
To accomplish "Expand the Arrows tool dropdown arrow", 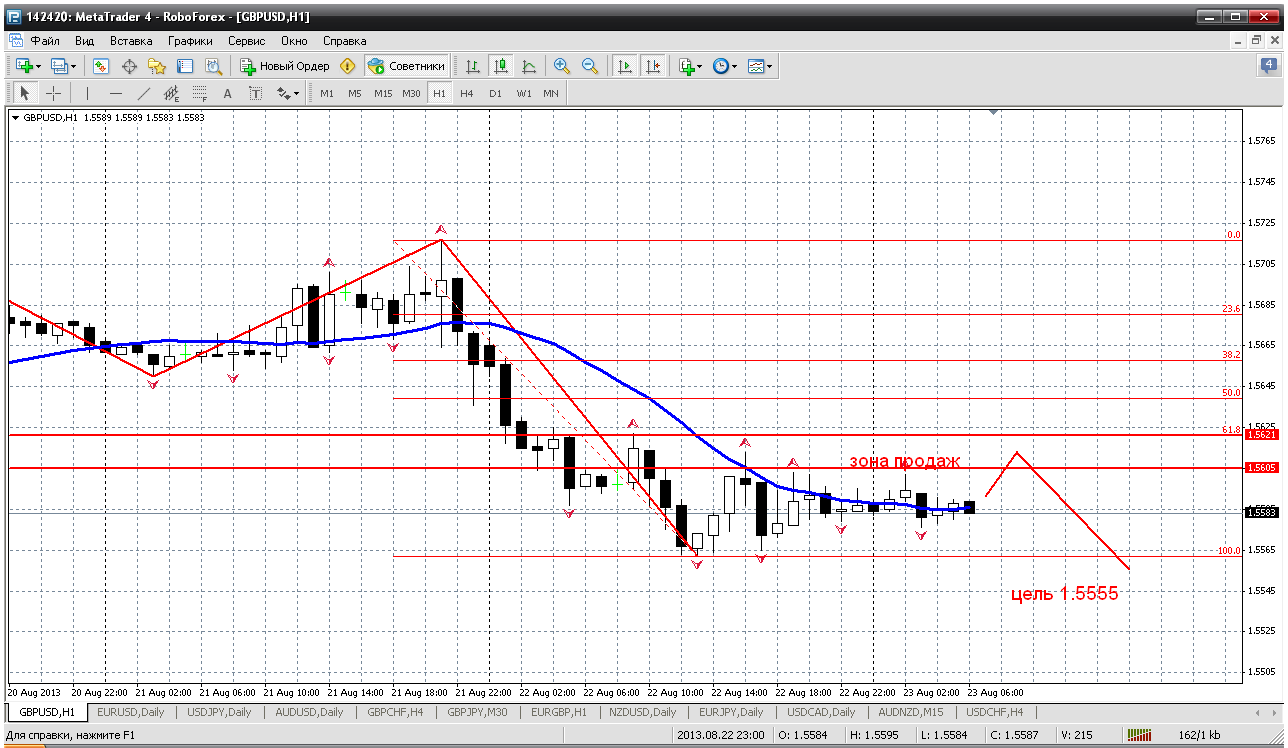I will [x=297, y=93].
